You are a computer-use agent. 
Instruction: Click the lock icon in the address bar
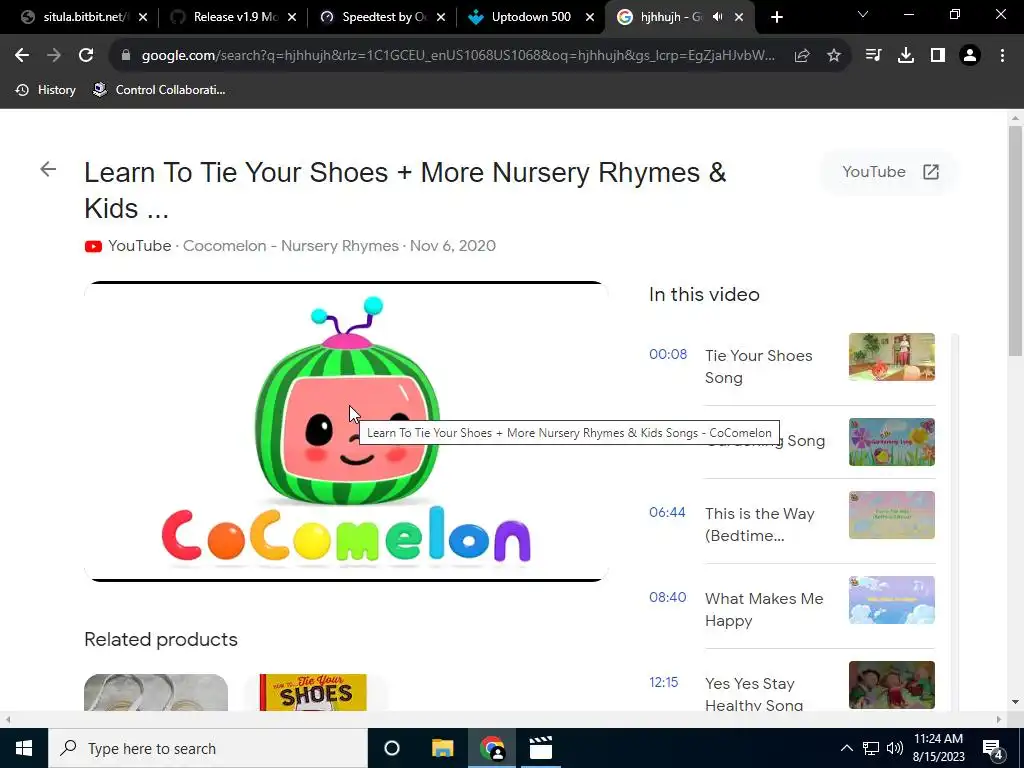click(x=126, y=56)
